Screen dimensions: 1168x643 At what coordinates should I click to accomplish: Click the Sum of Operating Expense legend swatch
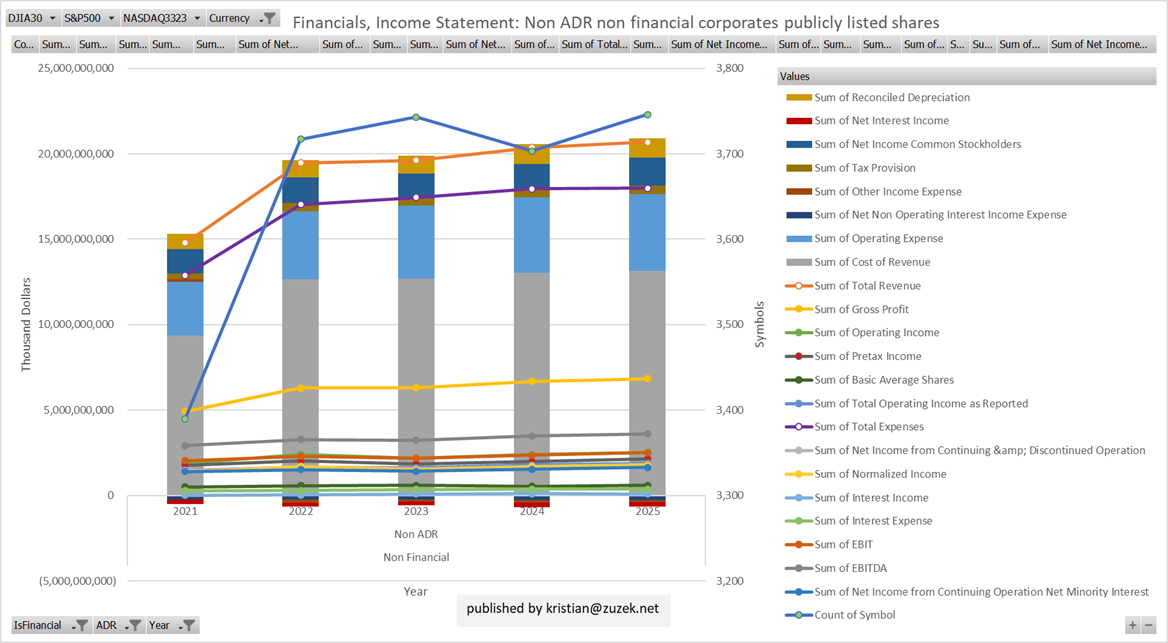pyautogui.click(x=799, y=239)
